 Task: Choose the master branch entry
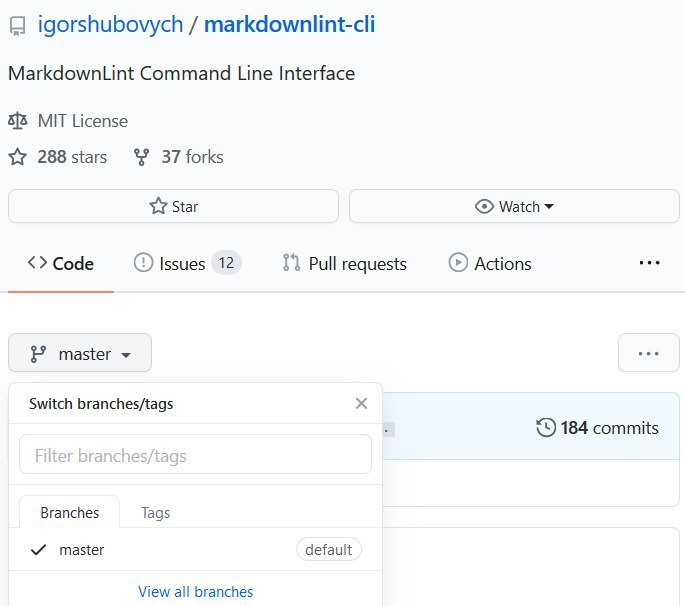pos(195,549)
